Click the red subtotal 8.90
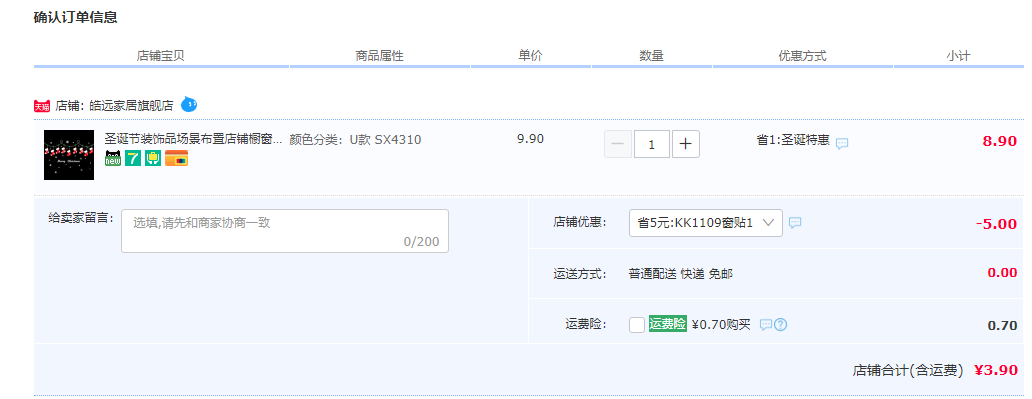Screen dimensions: 1032x399 click(x=1000, y=141)
